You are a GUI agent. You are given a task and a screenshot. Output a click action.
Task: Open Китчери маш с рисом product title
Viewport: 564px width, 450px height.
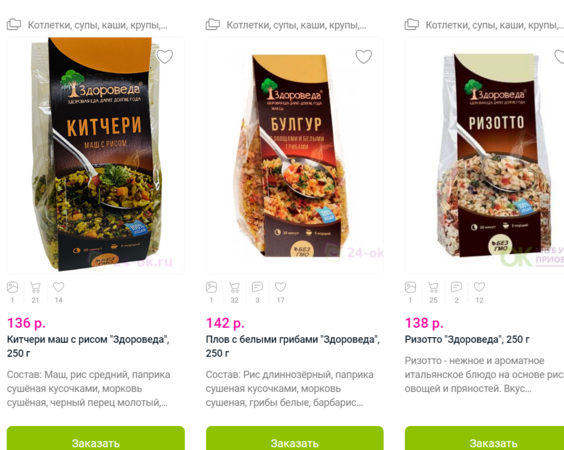88,346
